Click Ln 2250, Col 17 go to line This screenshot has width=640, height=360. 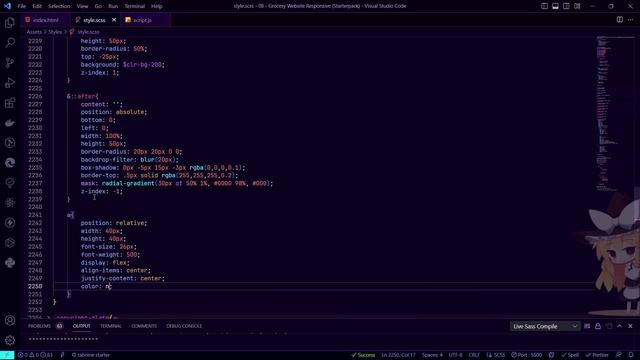pos(398,355)
